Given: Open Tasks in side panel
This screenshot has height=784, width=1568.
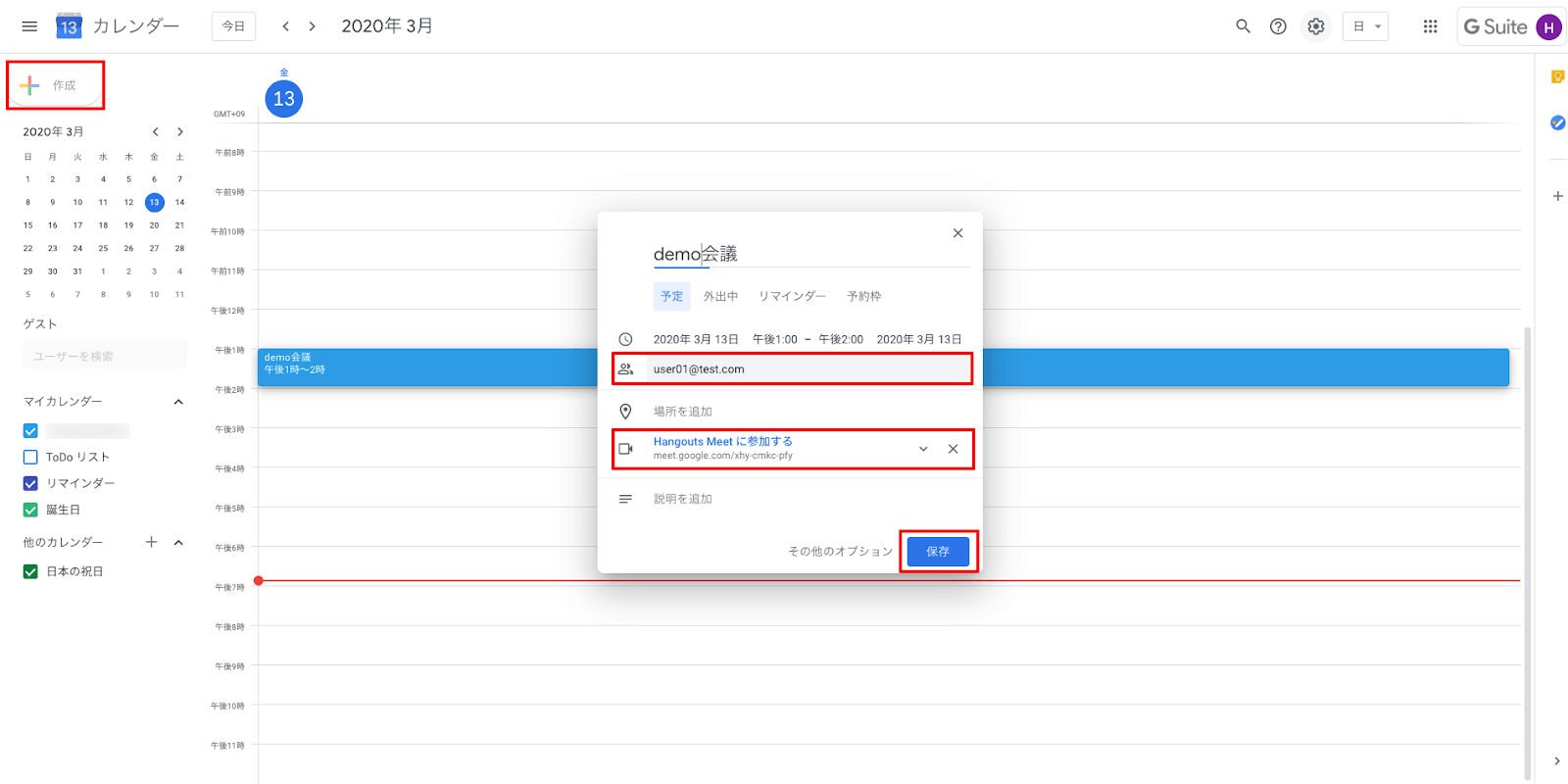Looking at the screenshot, I should pyautogui.click(x=1557, y=122).
